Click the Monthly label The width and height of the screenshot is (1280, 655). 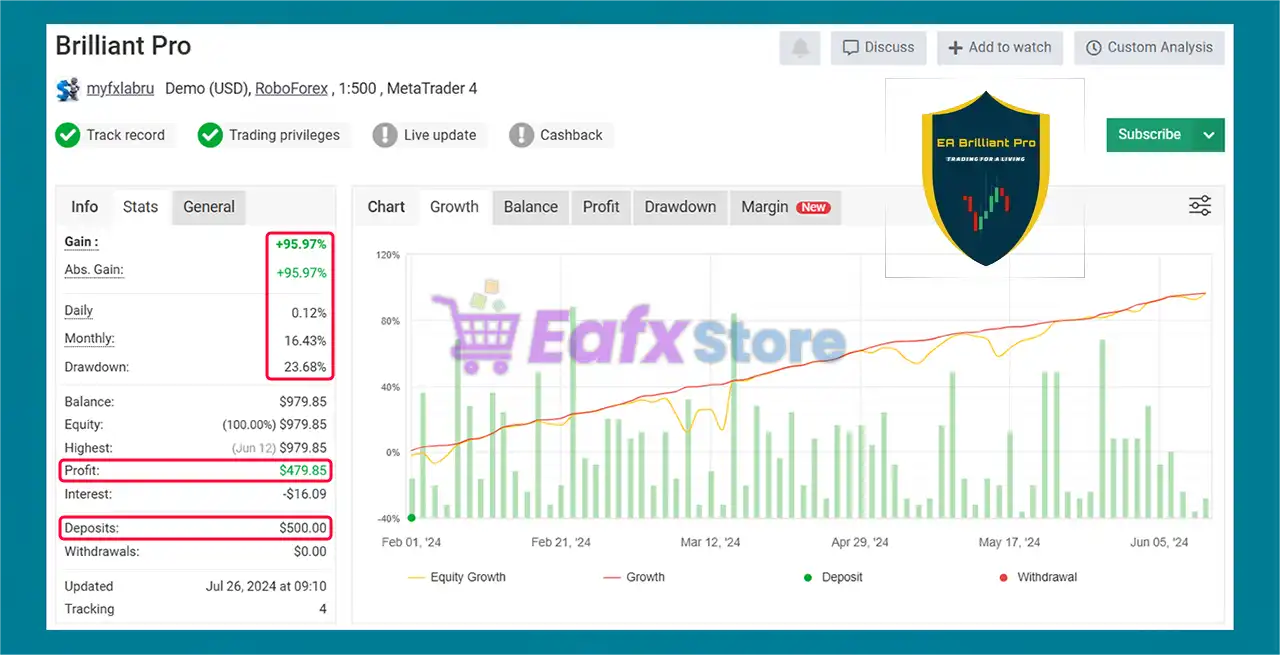pyautogui.click(x=89, y=339)
